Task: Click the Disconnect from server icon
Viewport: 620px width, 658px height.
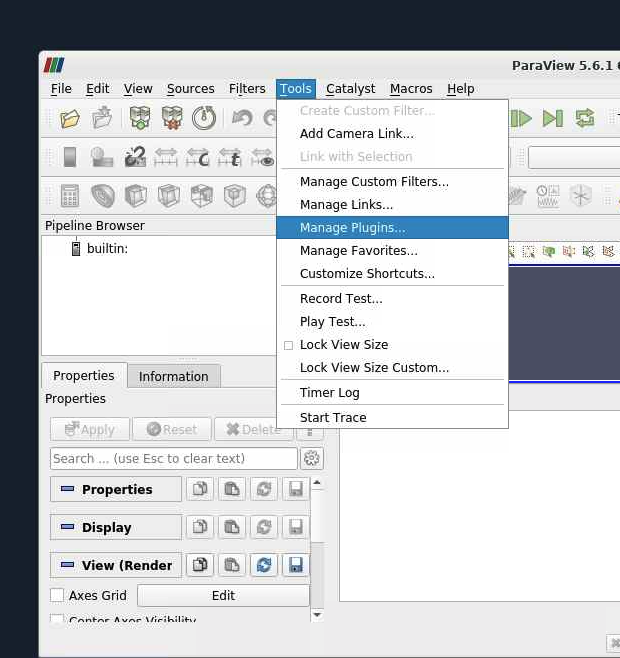Action: point(172,118)
